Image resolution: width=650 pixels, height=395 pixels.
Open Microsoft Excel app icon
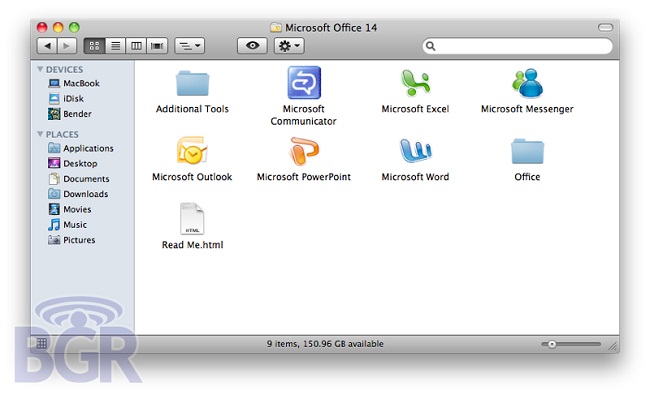pyautogui.click(x=415, y=82)
